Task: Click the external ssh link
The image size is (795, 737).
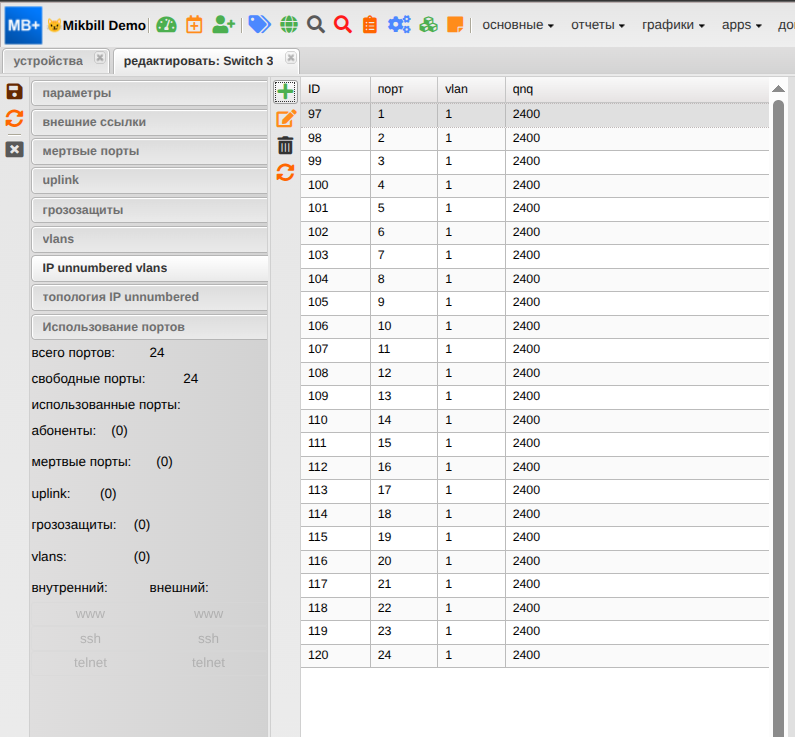Action: pyautogui.click(x=208, y=638)
